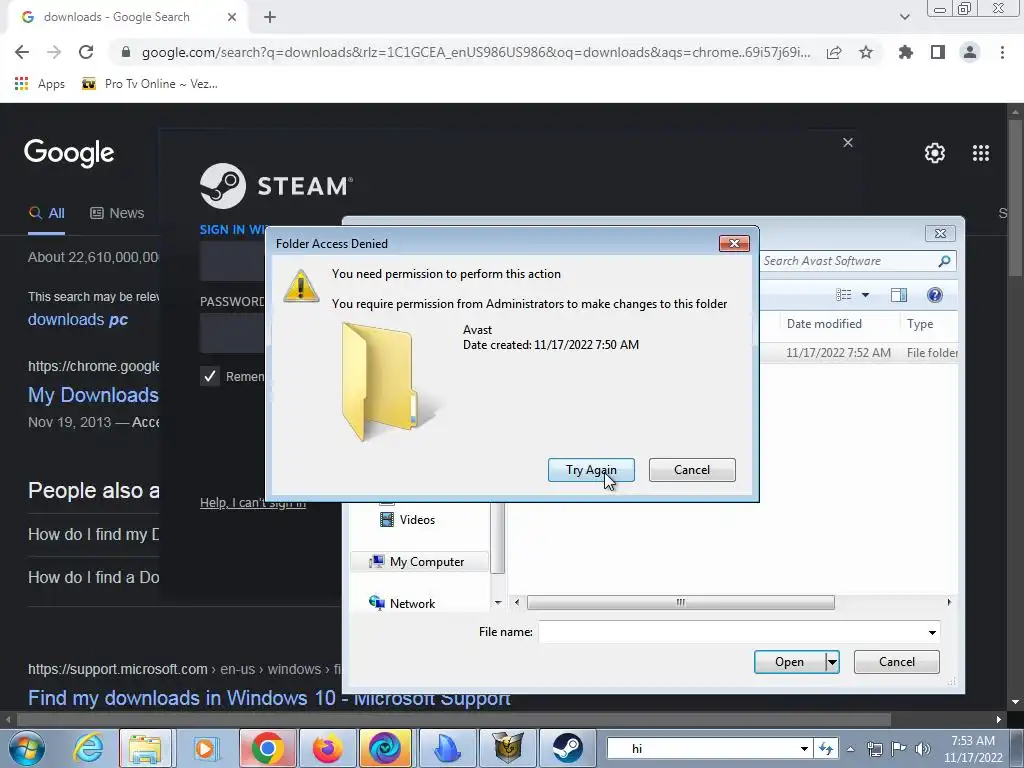The image size is (1024, 768).
Task: Click the taskbar clock 7:53 AM
Action: pos(973,741)
